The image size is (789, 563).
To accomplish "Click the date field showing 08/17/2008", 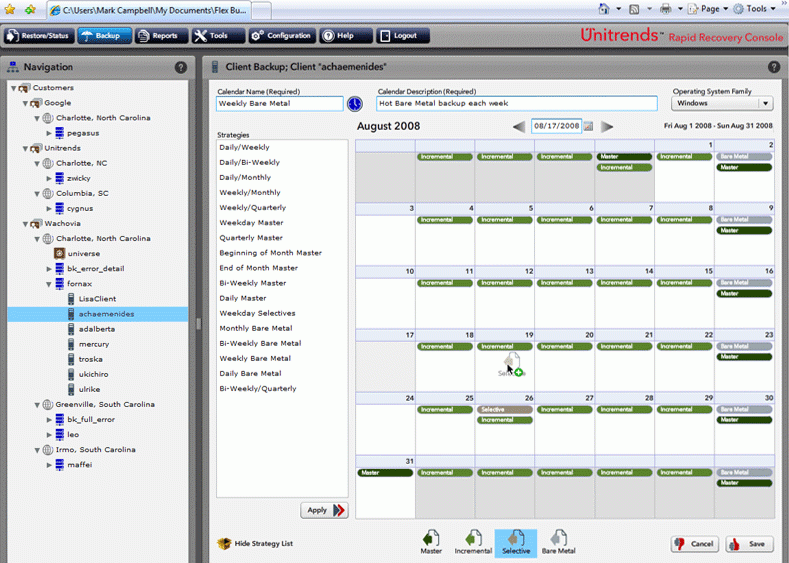I will 557,126.
